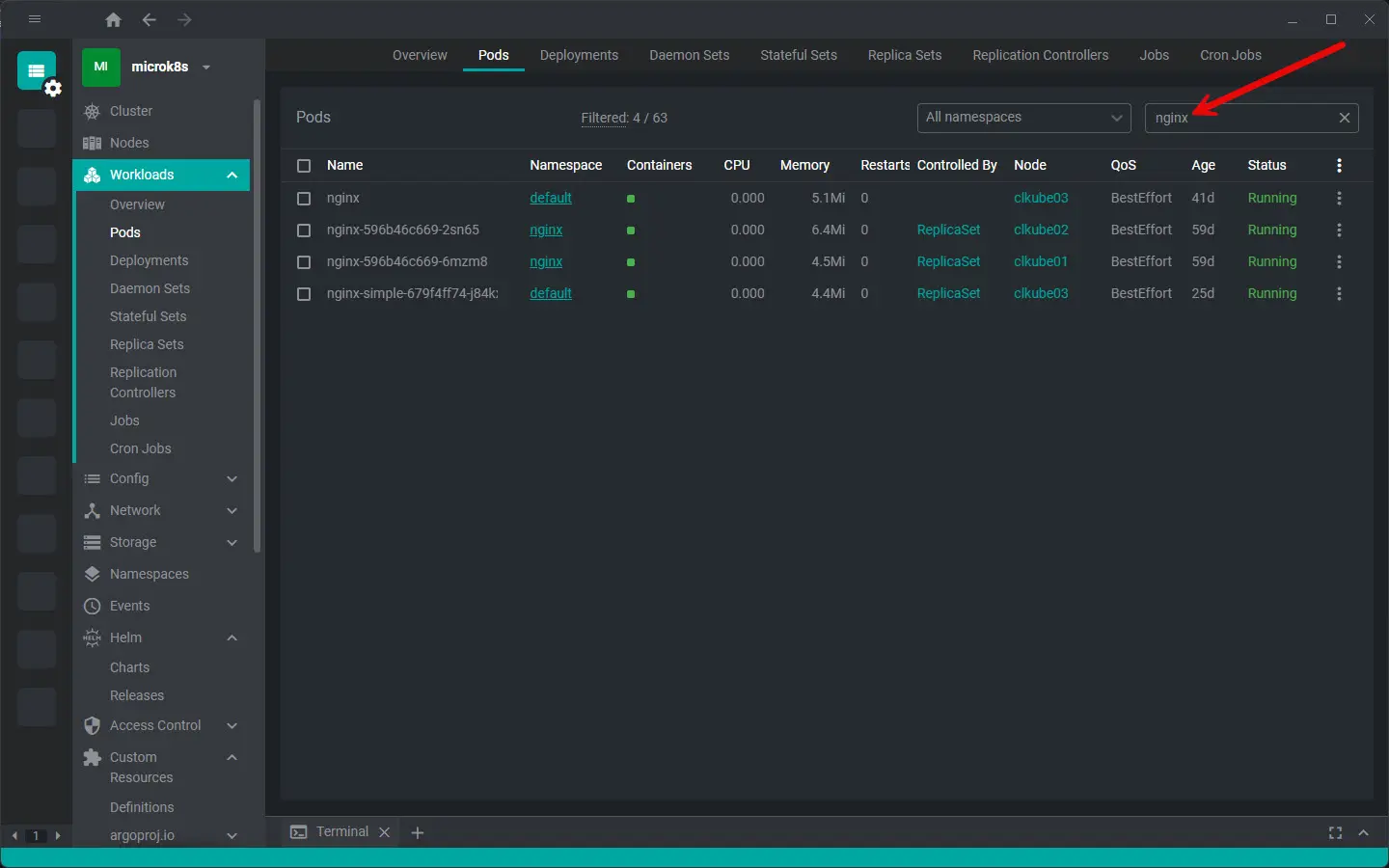Screen dimensions: 1389x868
Task: Switch to the Replica Sets tab
Action: [x=905, y=55]
